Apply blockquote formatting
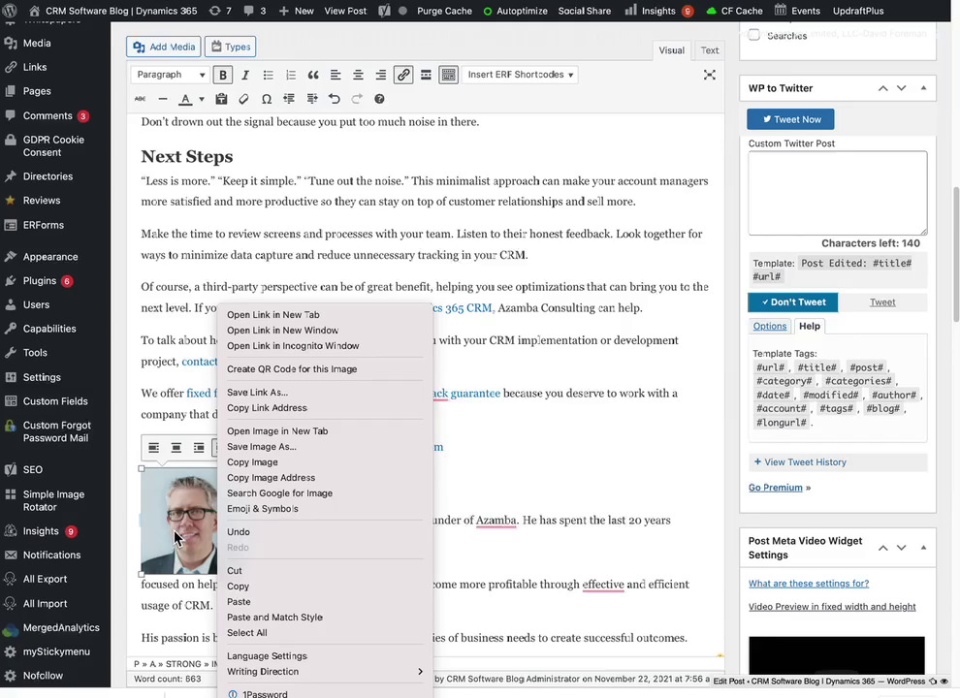960x698 pixels. [x=313, y=75]
